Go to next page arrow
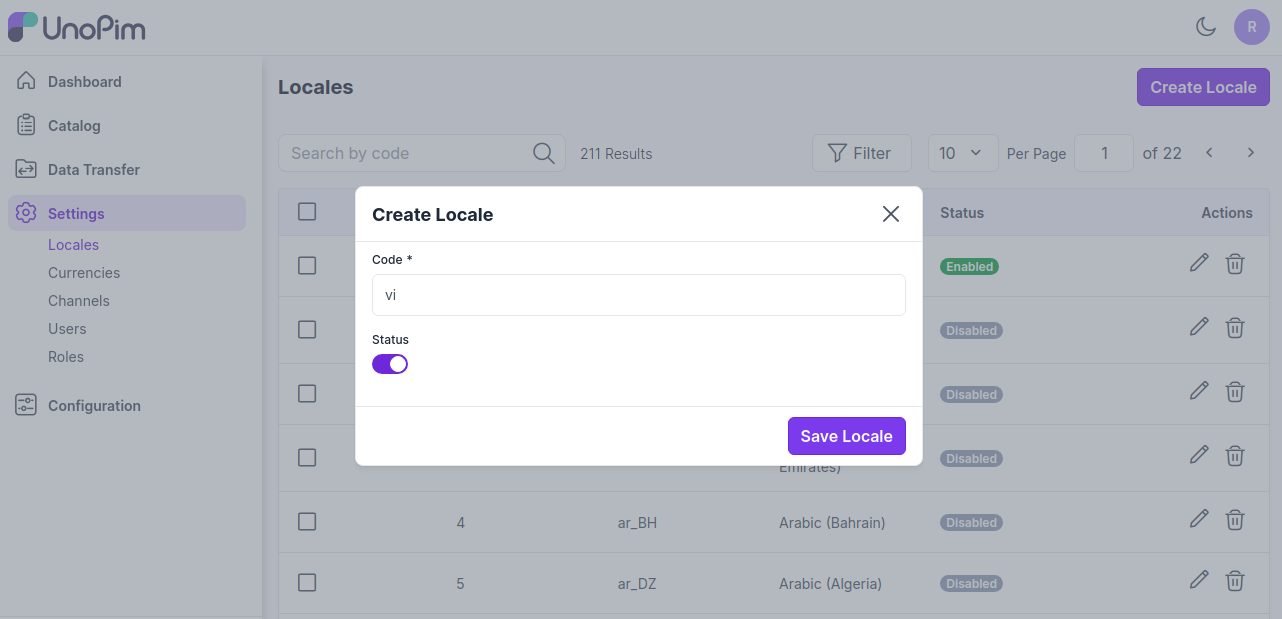Image resolution: width=1282 pixels, height=619 pixels. (1250, 153)
